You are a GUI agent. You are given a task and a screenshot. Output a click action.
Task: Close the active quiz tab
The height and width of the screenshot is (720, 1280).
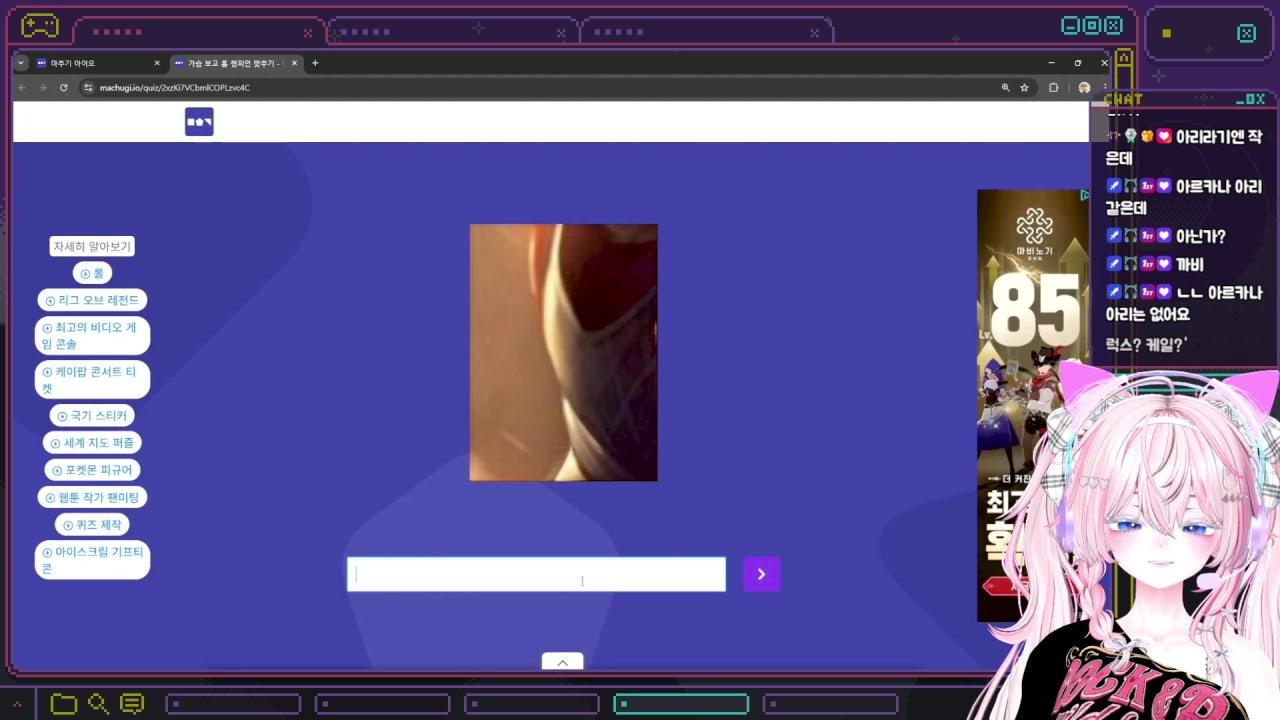pos(294,63)
